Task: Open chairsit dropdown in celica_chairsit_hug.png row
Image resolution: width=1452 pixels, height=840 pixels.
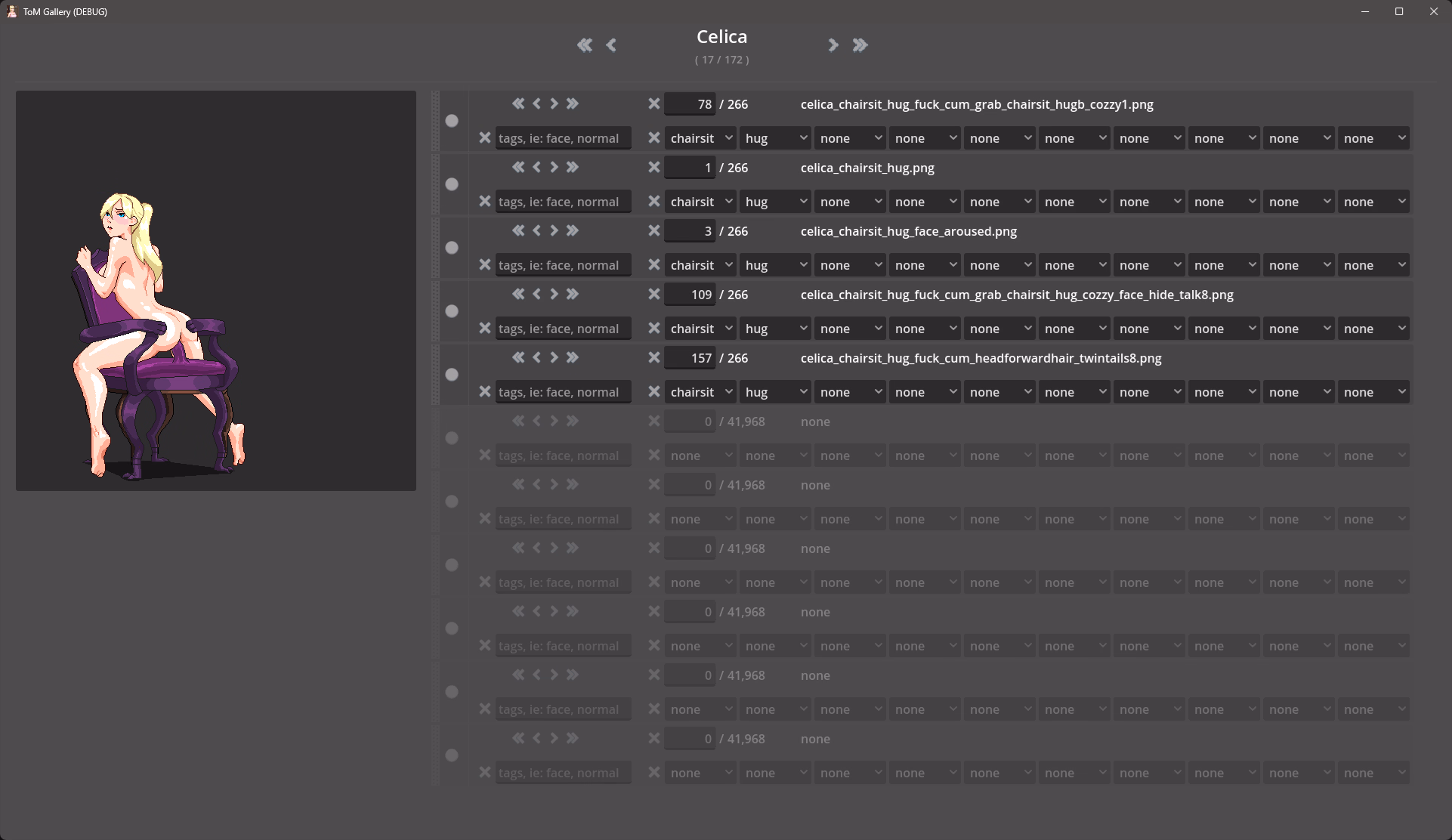Action: pos(700,202)
